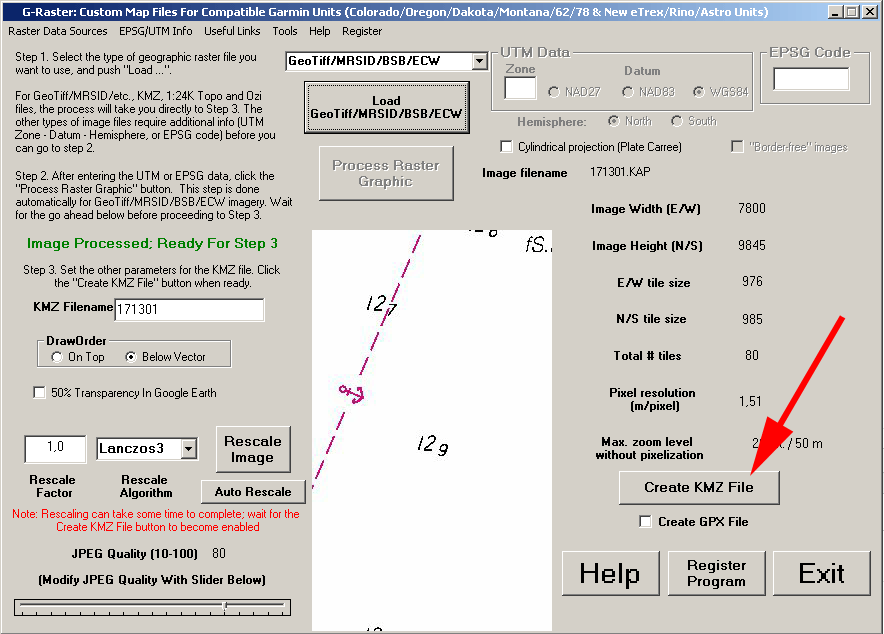Open the EPSG/UTM Info menu

pos(156,31)
